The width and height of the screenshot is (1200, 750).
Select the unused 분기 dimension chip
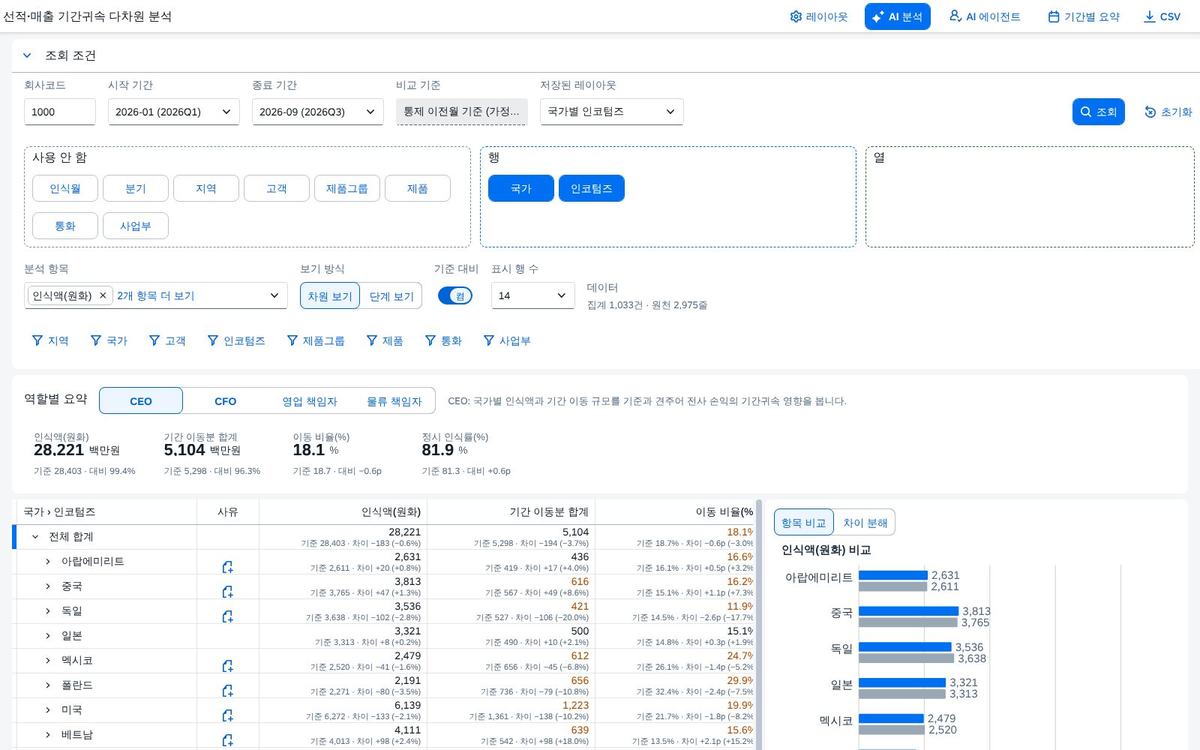pos(136,188)
